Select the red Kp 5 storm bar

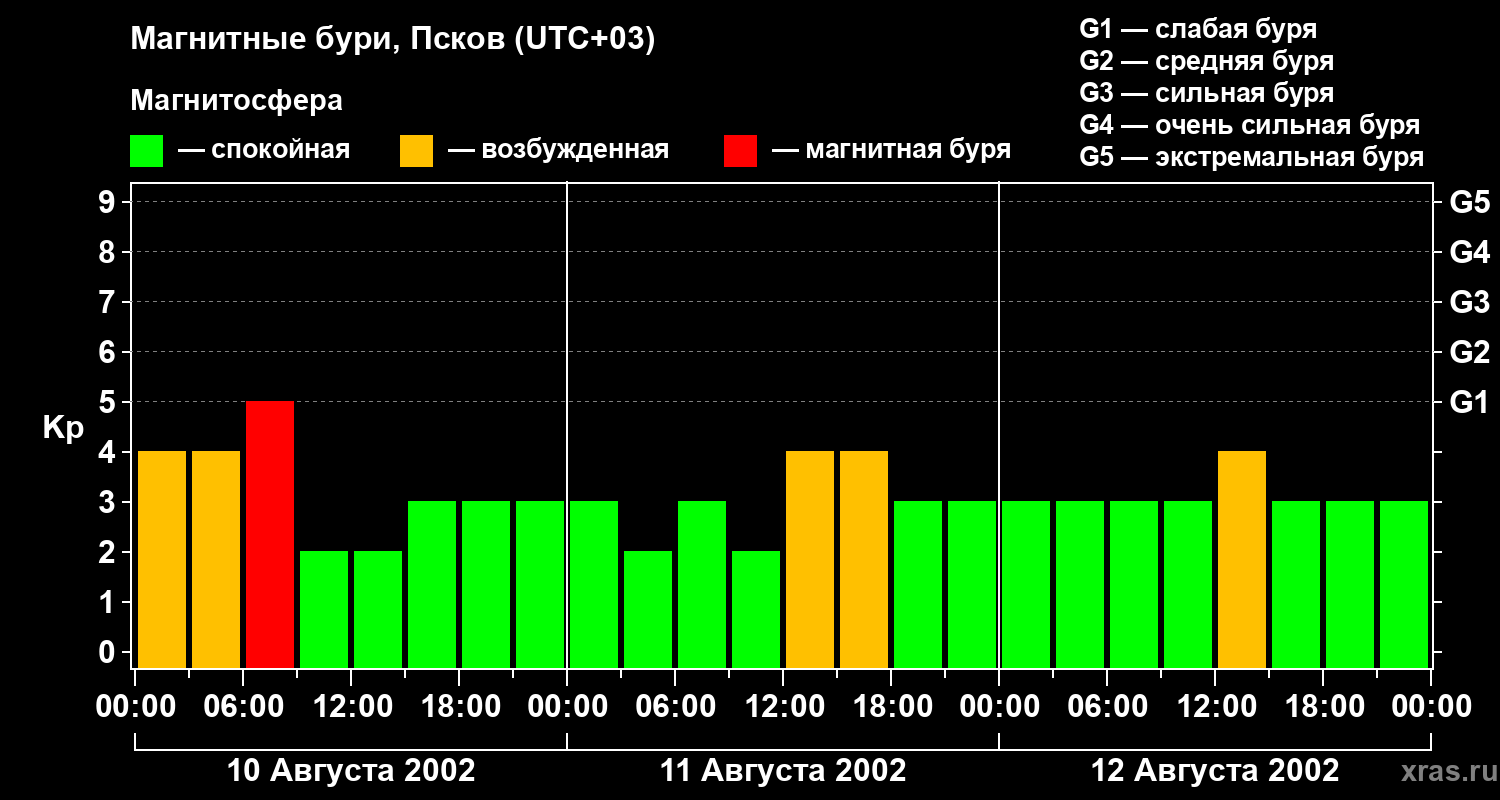[270, 534]
